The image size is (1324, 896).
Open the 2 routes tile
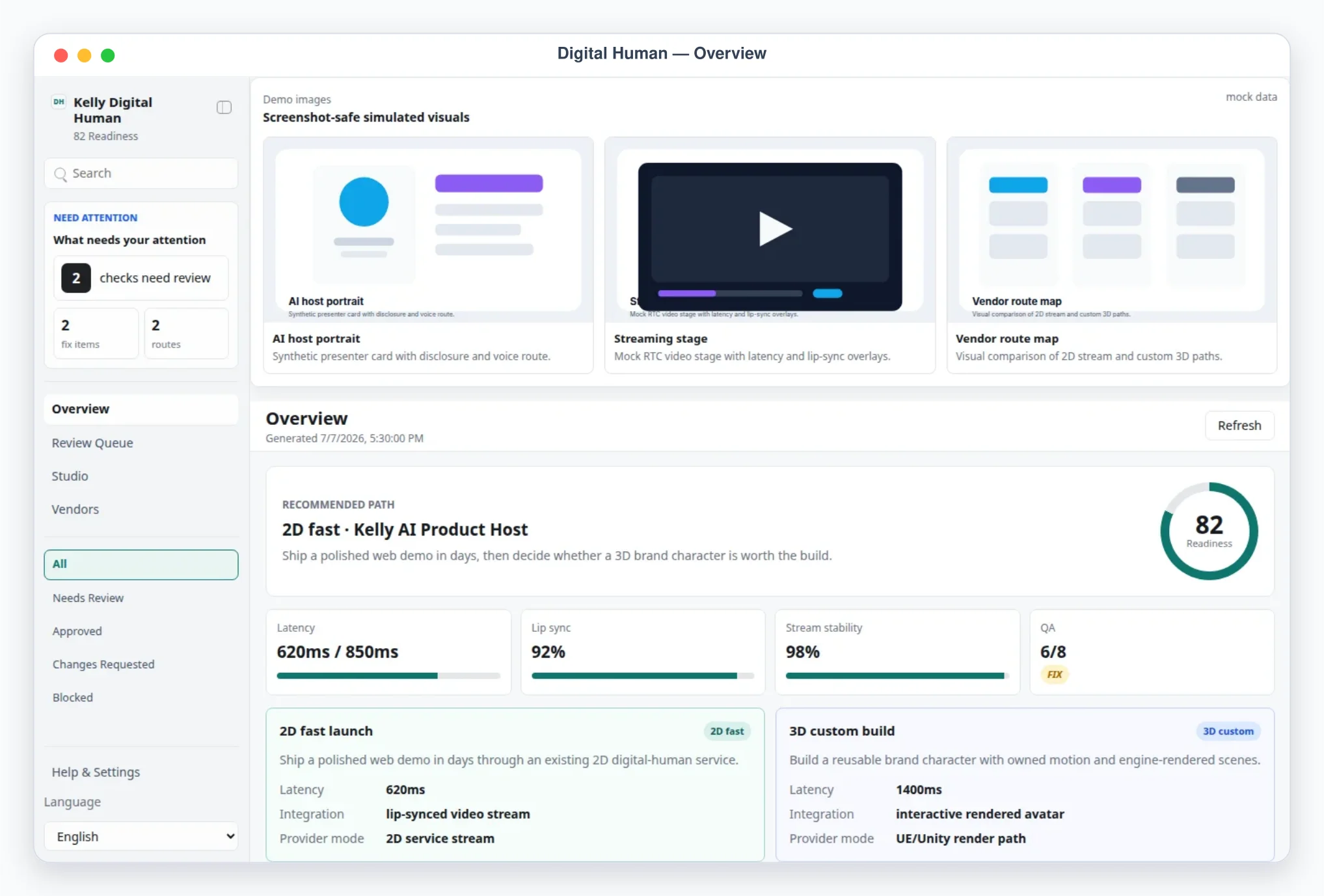186,333
